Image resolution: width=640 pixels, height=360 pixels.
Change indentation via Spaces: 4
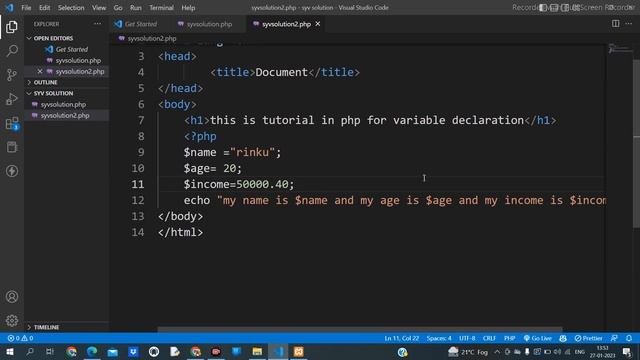439,338
